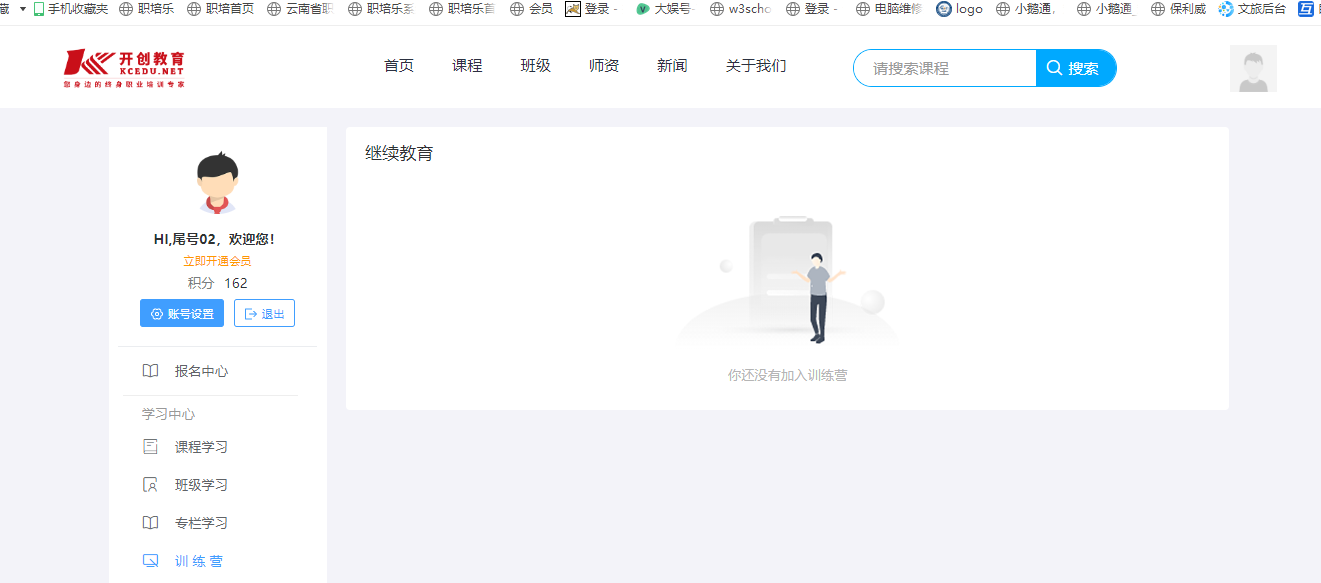Open the 职培首页 bookmark
Image resolution: width=1321 pixels, height=583 pixels.
coord(220,9)
